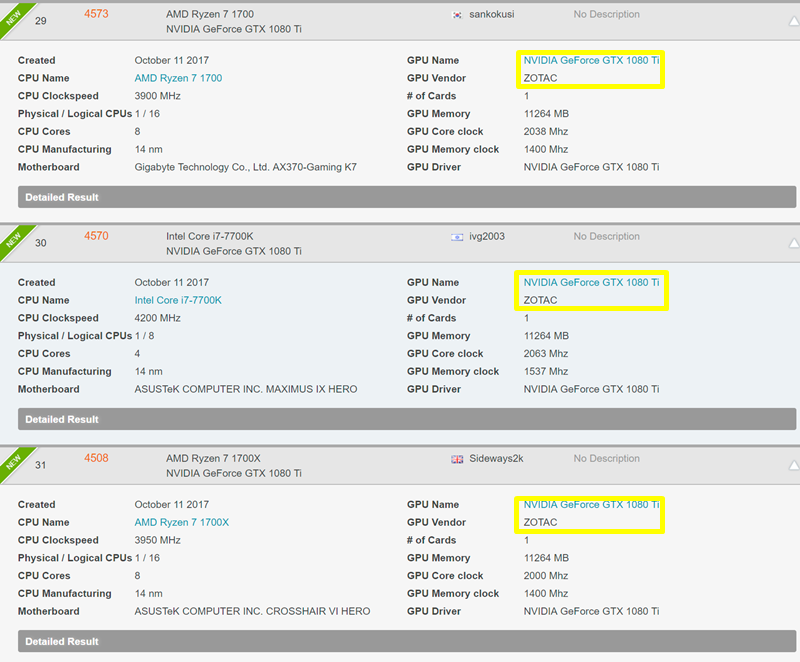Select the rank number 29
Image resolution: width=800 pixels, height=662 pixels.
(41, 21)
